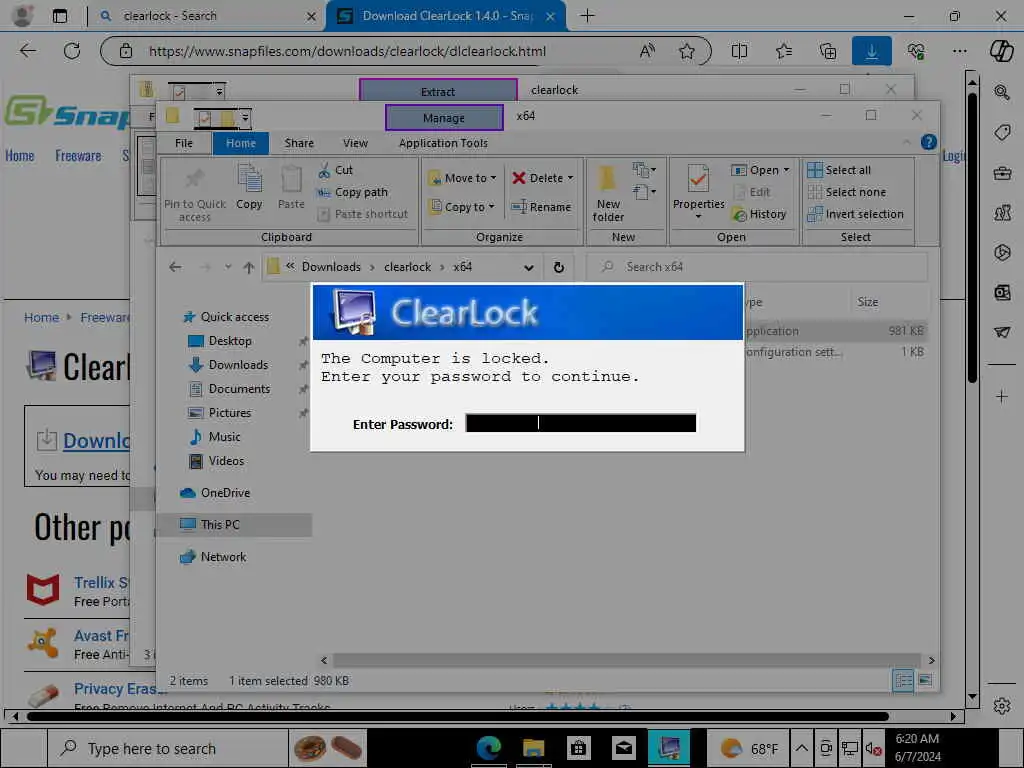
Task: Click the Size column header
Action: [x=867, y=302]
